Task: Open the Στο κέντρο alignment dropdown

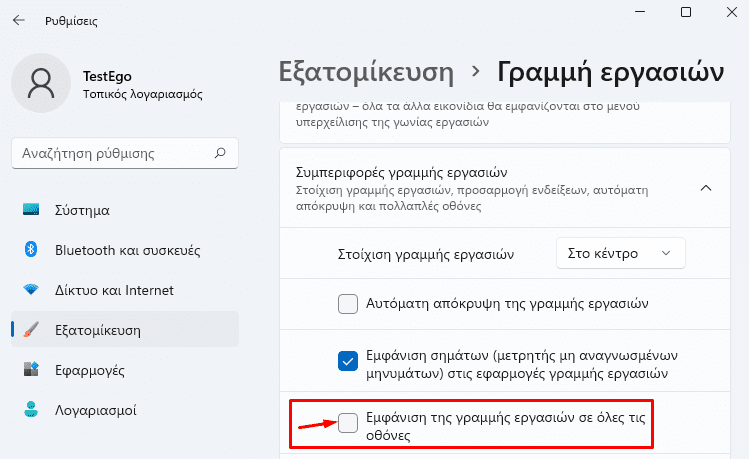Action: (x=620, y=253)
